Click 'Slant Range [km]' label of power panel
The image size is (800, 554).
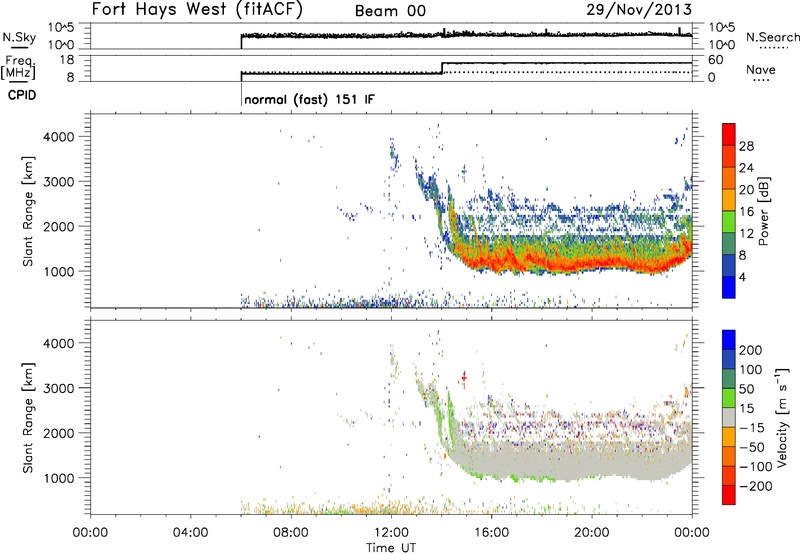click(x=28, y=211)
